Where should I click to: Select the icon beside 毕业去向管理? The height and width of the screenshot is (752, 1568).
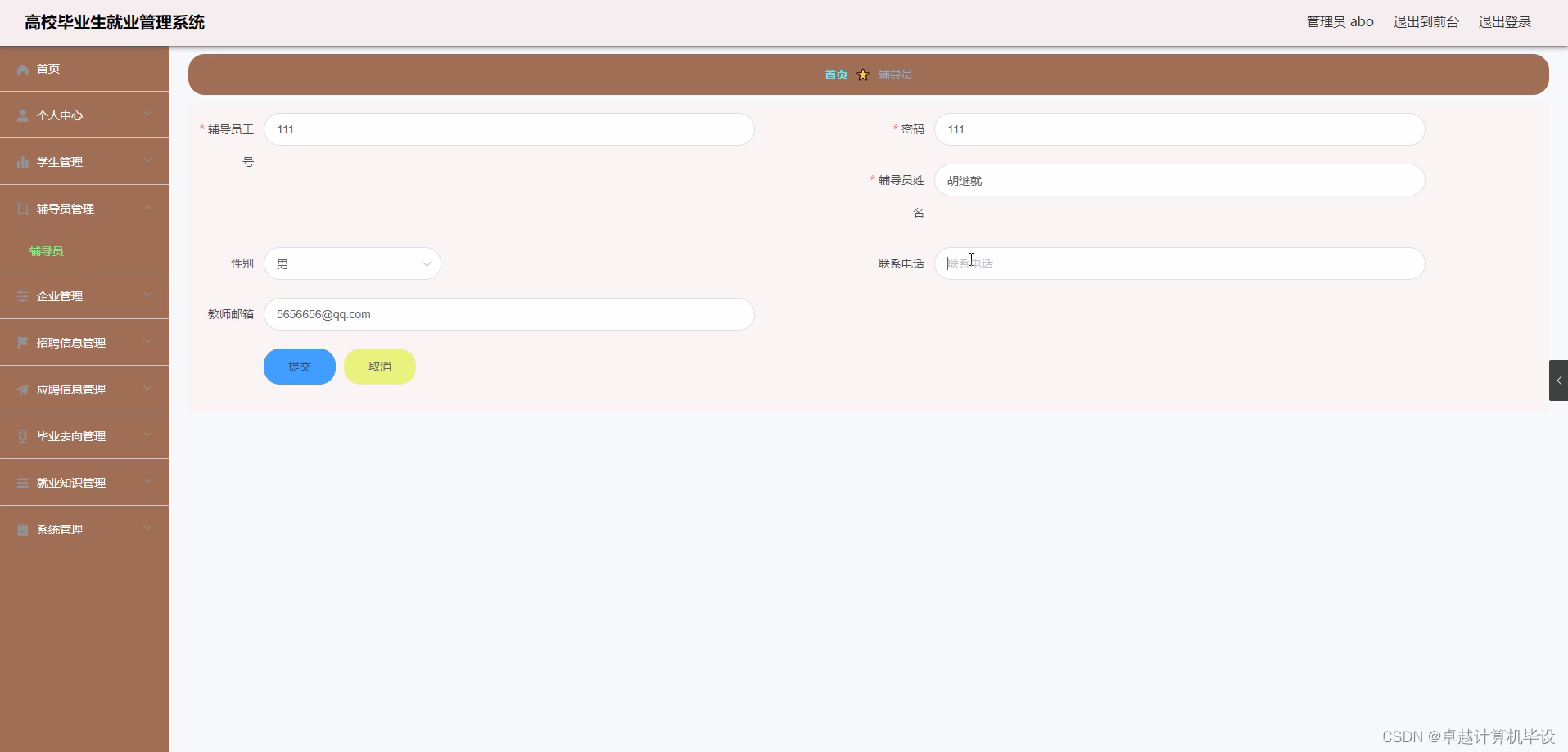(x=21, y=435)
